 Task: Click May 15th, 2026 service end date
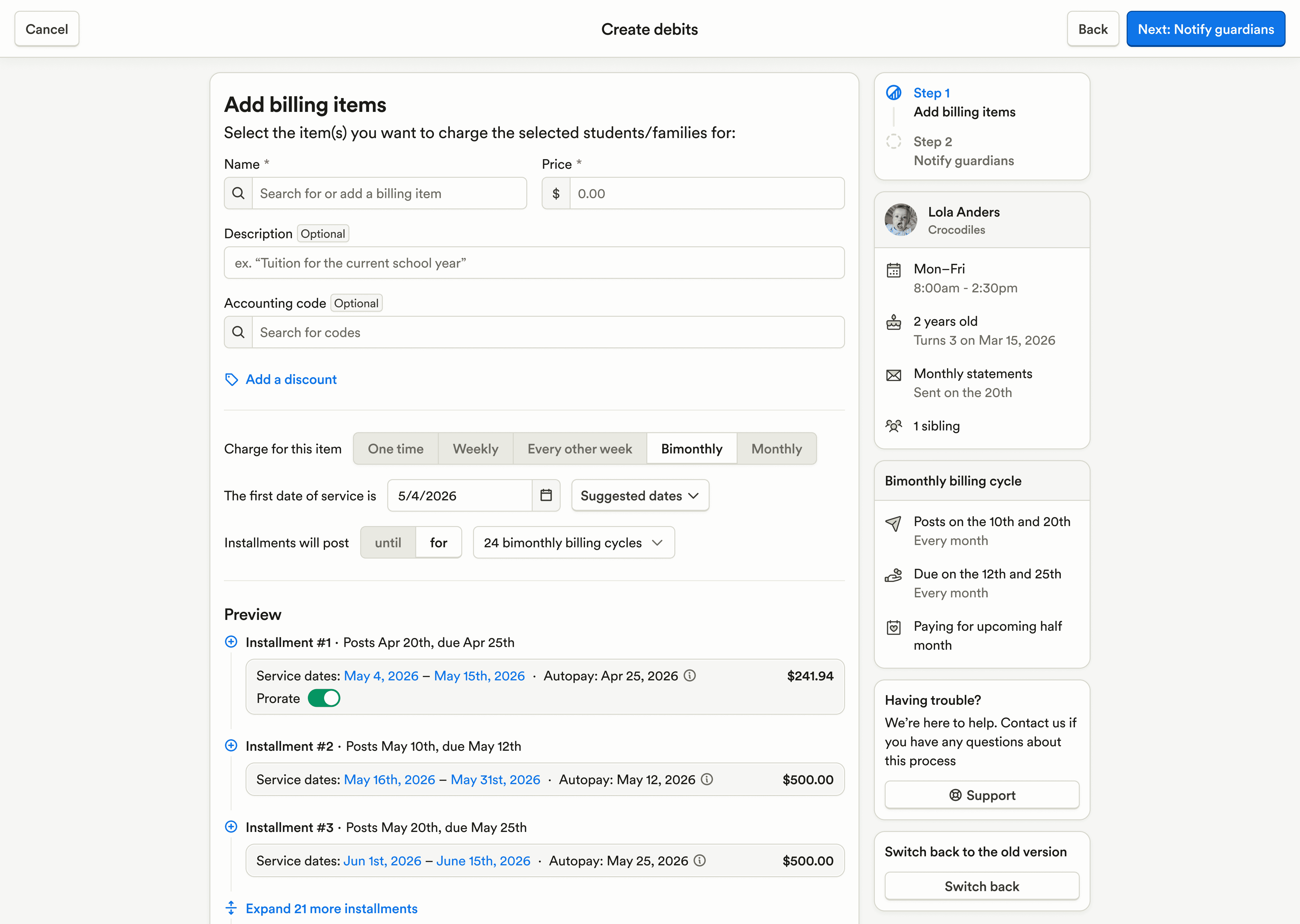(479, 675)
